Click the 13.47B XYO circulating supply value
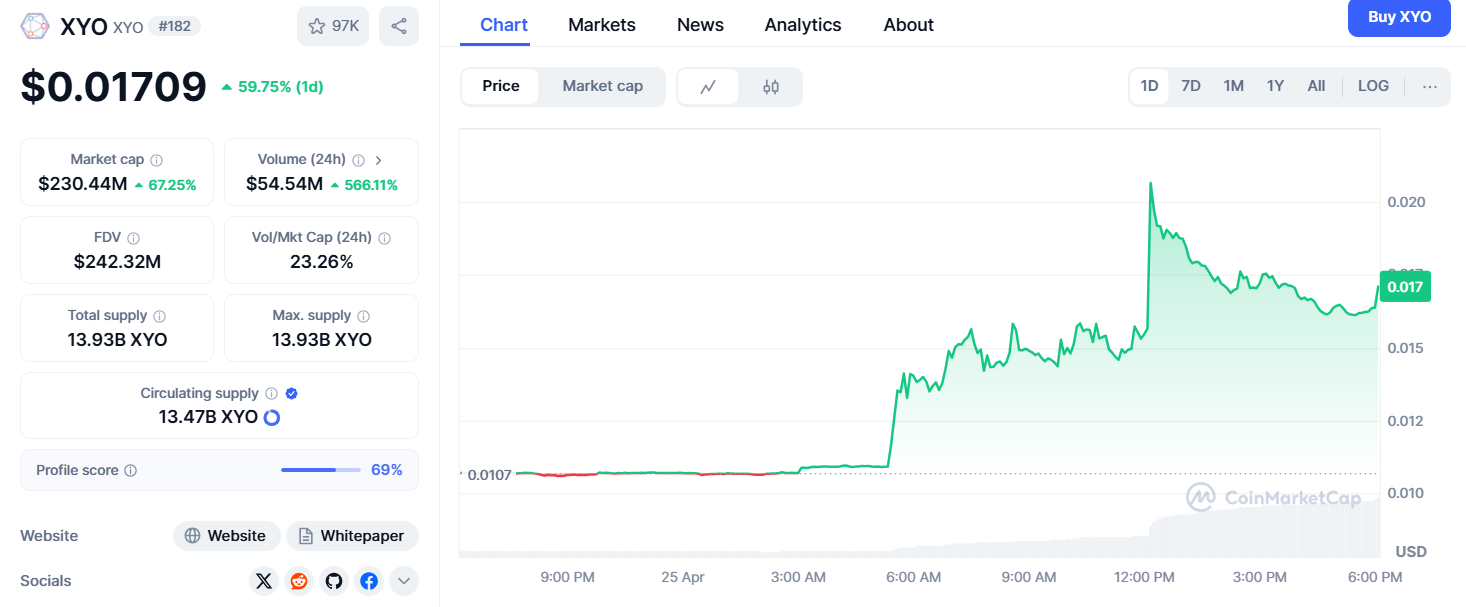This screenshot has width=1466, height=607. [x=208, y=417]
